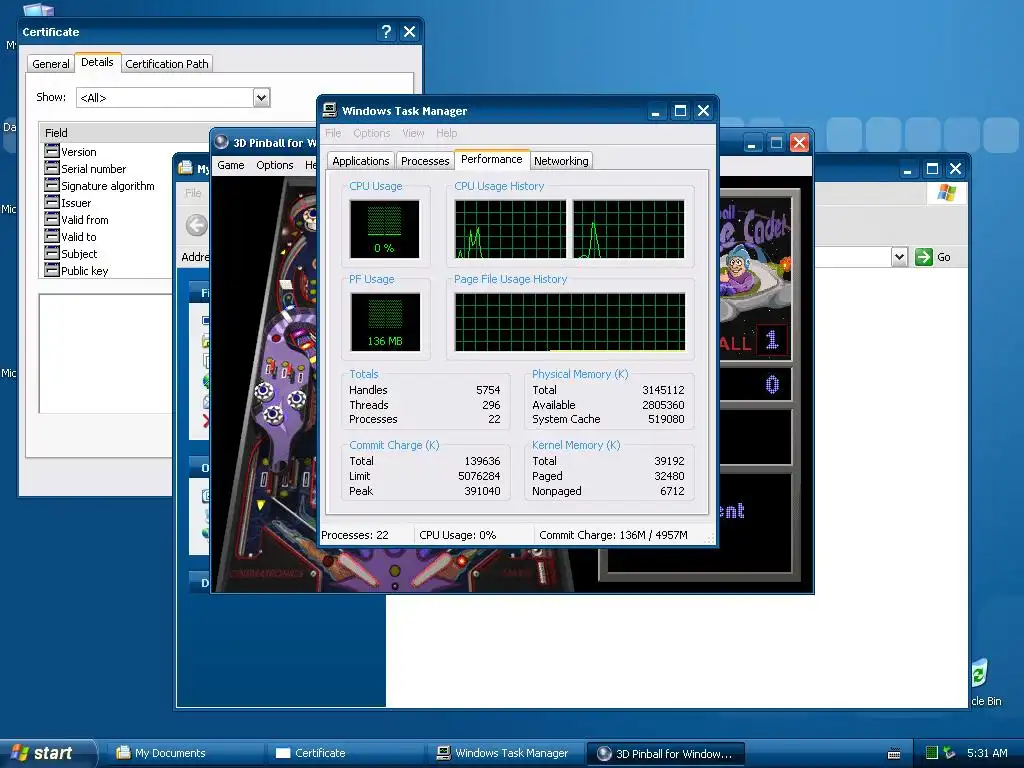Viewport: 1024px width, 768px height.
Task: Click Processes: 22 in status bar
Action: point(355,535)
